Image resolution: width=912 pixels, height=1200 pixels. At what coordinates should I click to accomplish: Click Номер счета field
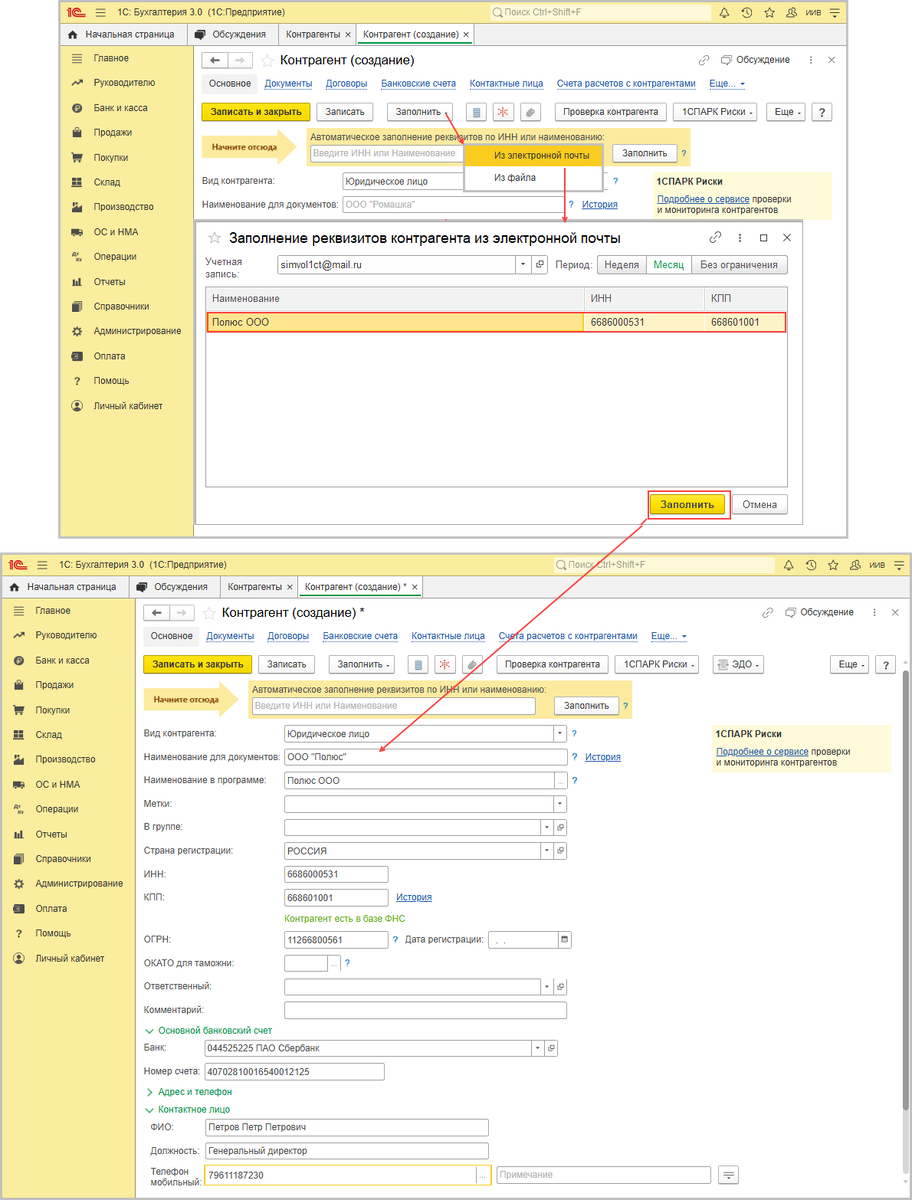tap(294, 1072)
